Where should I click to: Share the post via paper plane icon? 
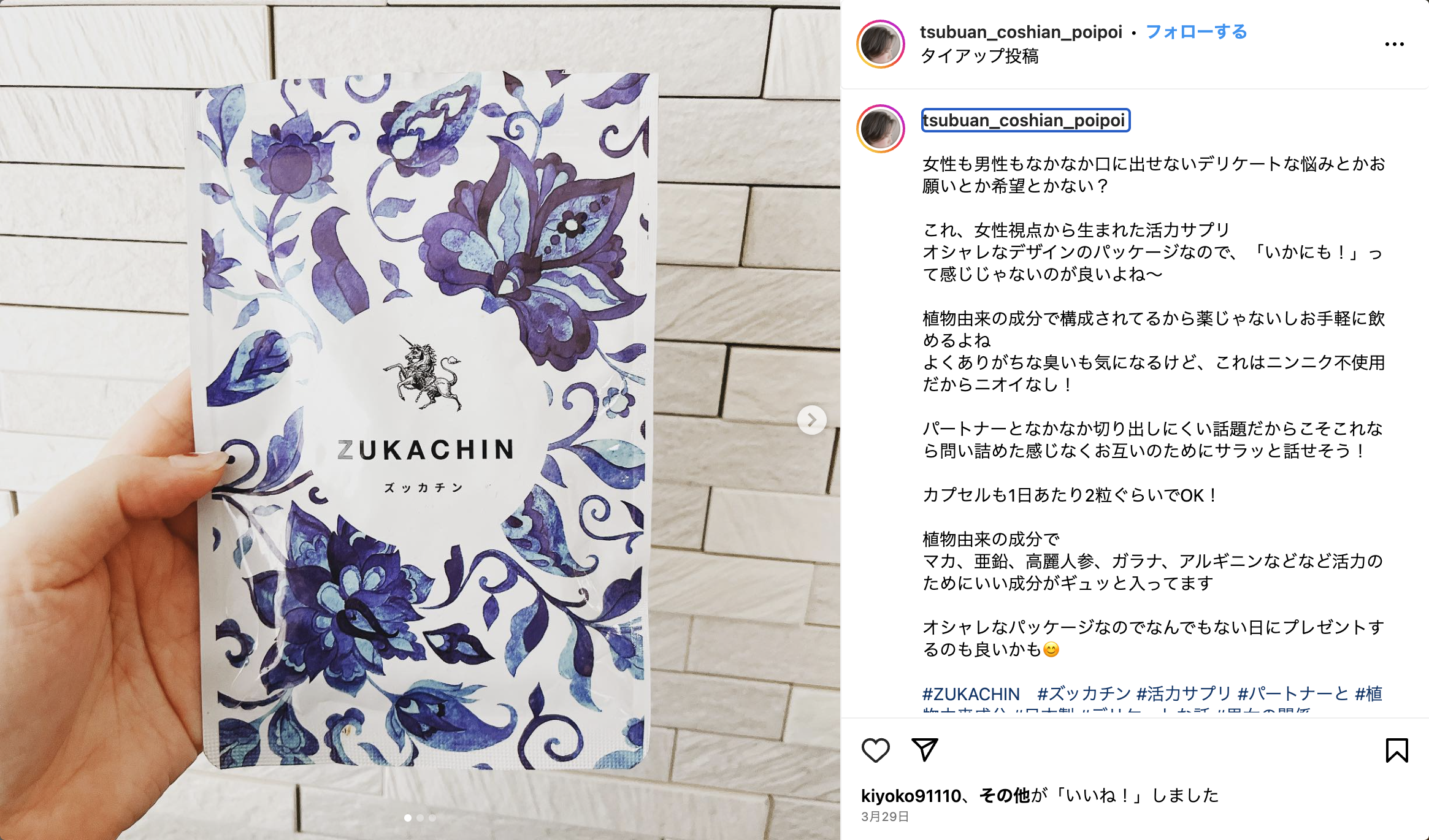pos(925,750)
